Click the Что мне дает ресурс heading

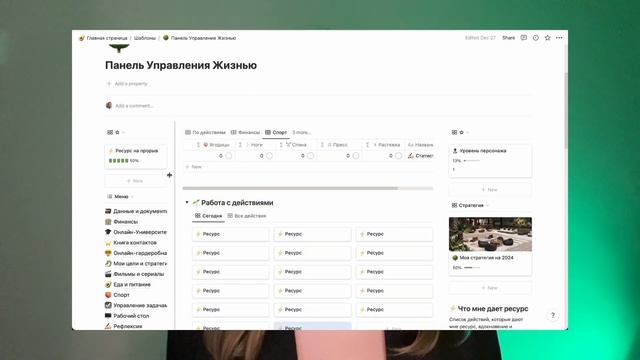(x=493, y=309)
